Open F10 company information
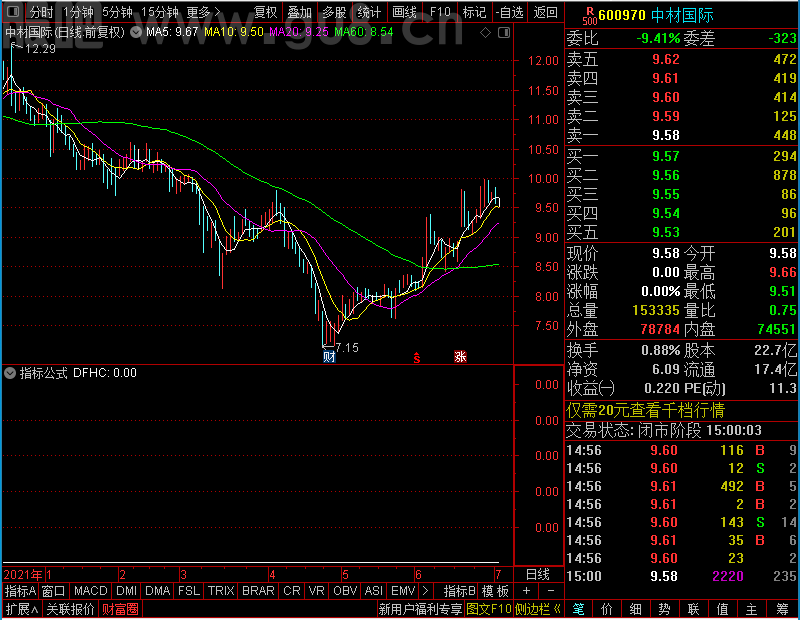This screenshot has height=620, width=800. pyautogui.click(x=440, y=12)
